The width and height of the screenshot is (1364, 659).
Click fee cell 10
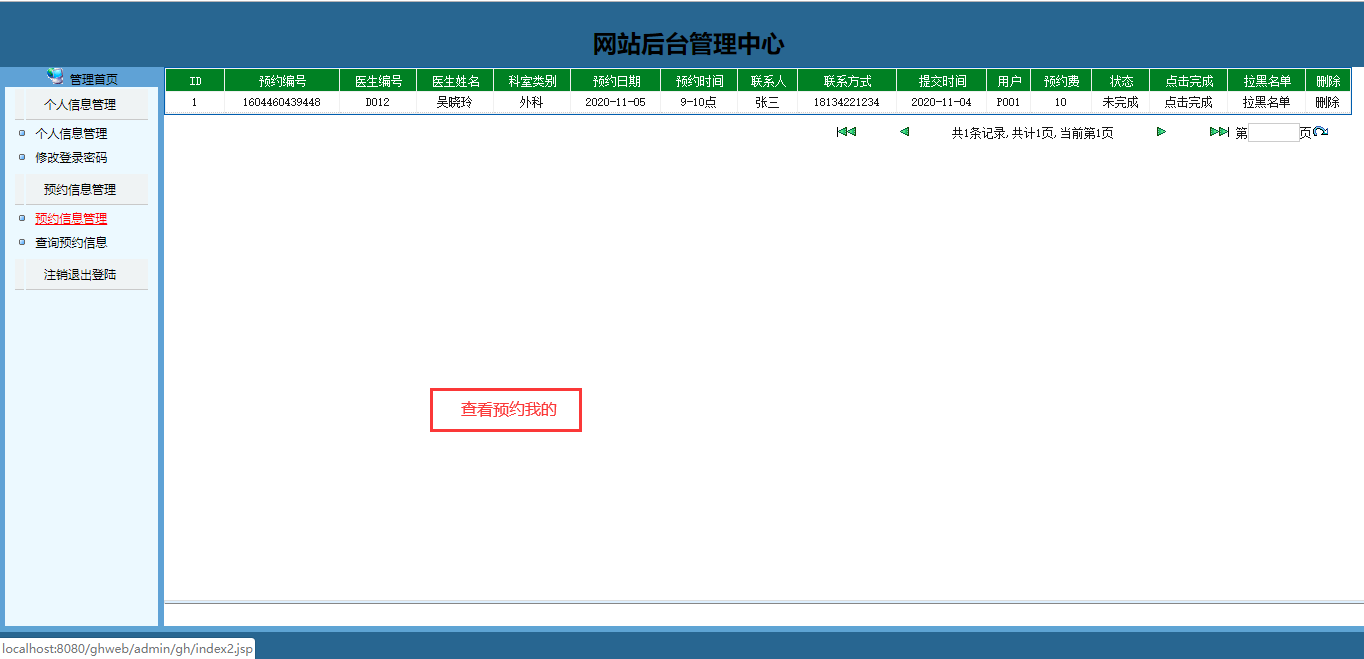point(1061,102)
